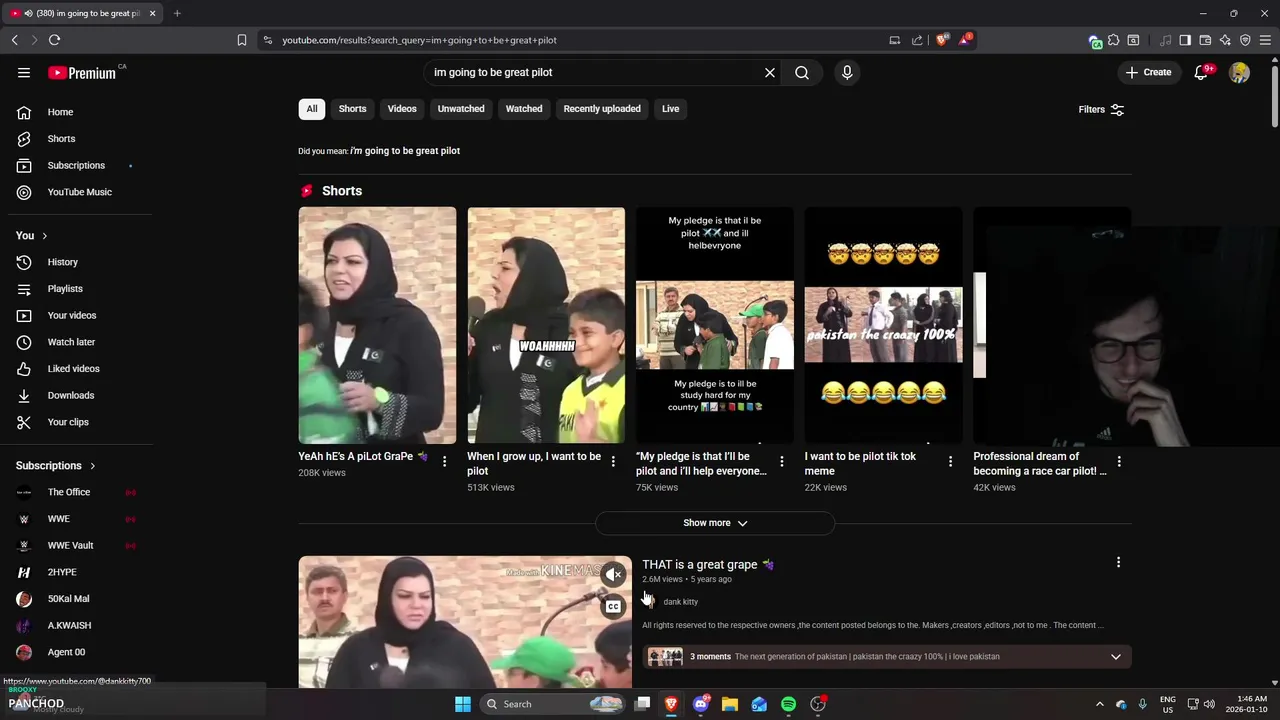Open the account avatar menu
Image resolution: width=1280 pixels, height=720 pixels.
pos(1239,72)
